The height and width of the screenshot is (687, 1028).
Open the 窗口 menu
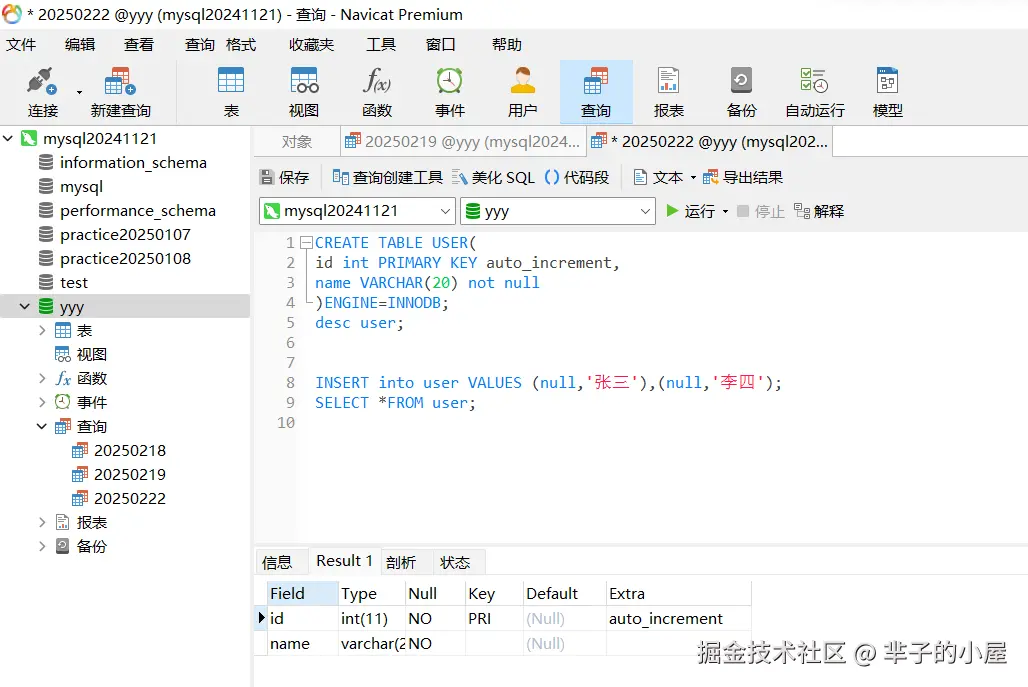(440, 45)
